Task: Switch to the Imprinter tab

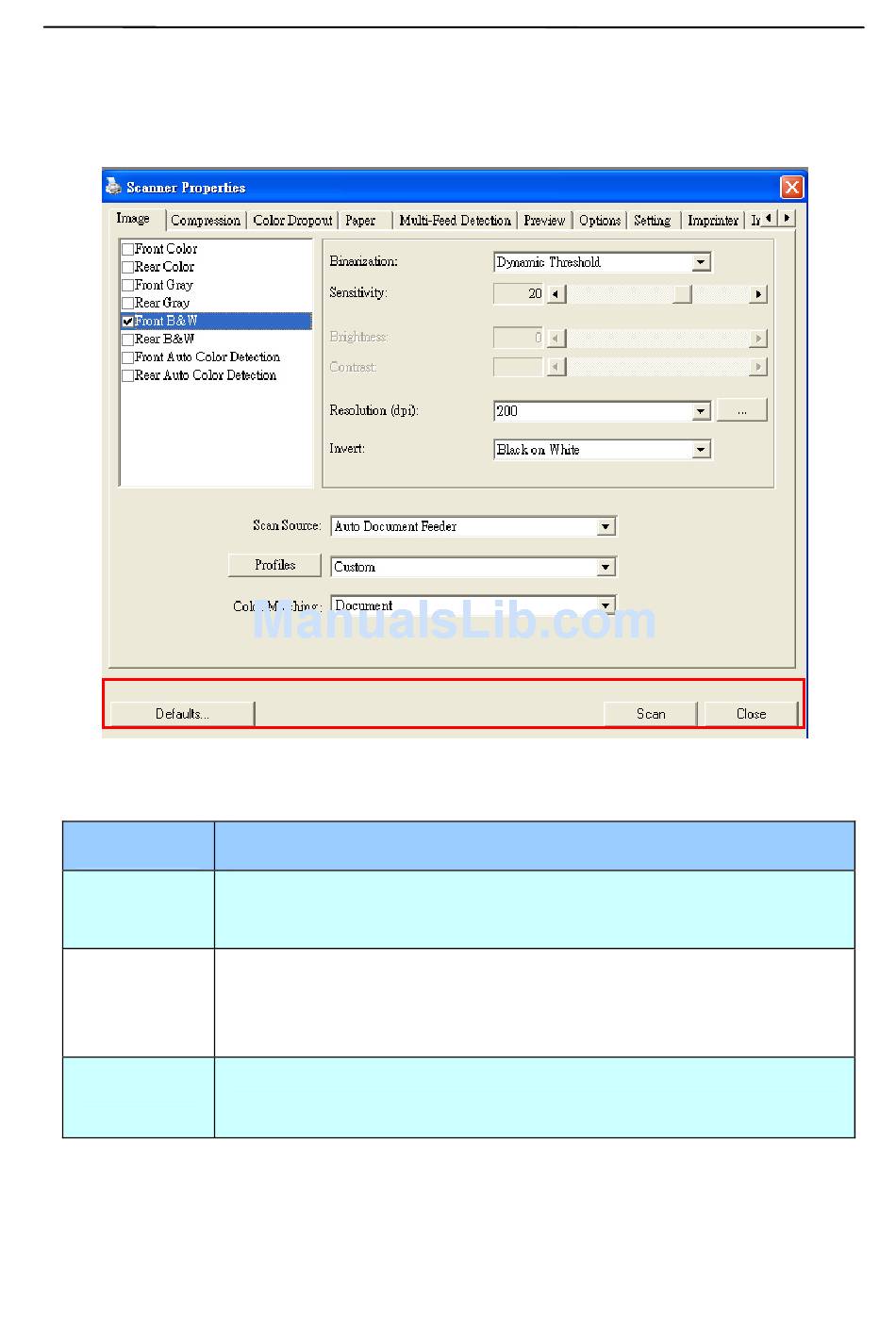Action: [x=713, y=221]
